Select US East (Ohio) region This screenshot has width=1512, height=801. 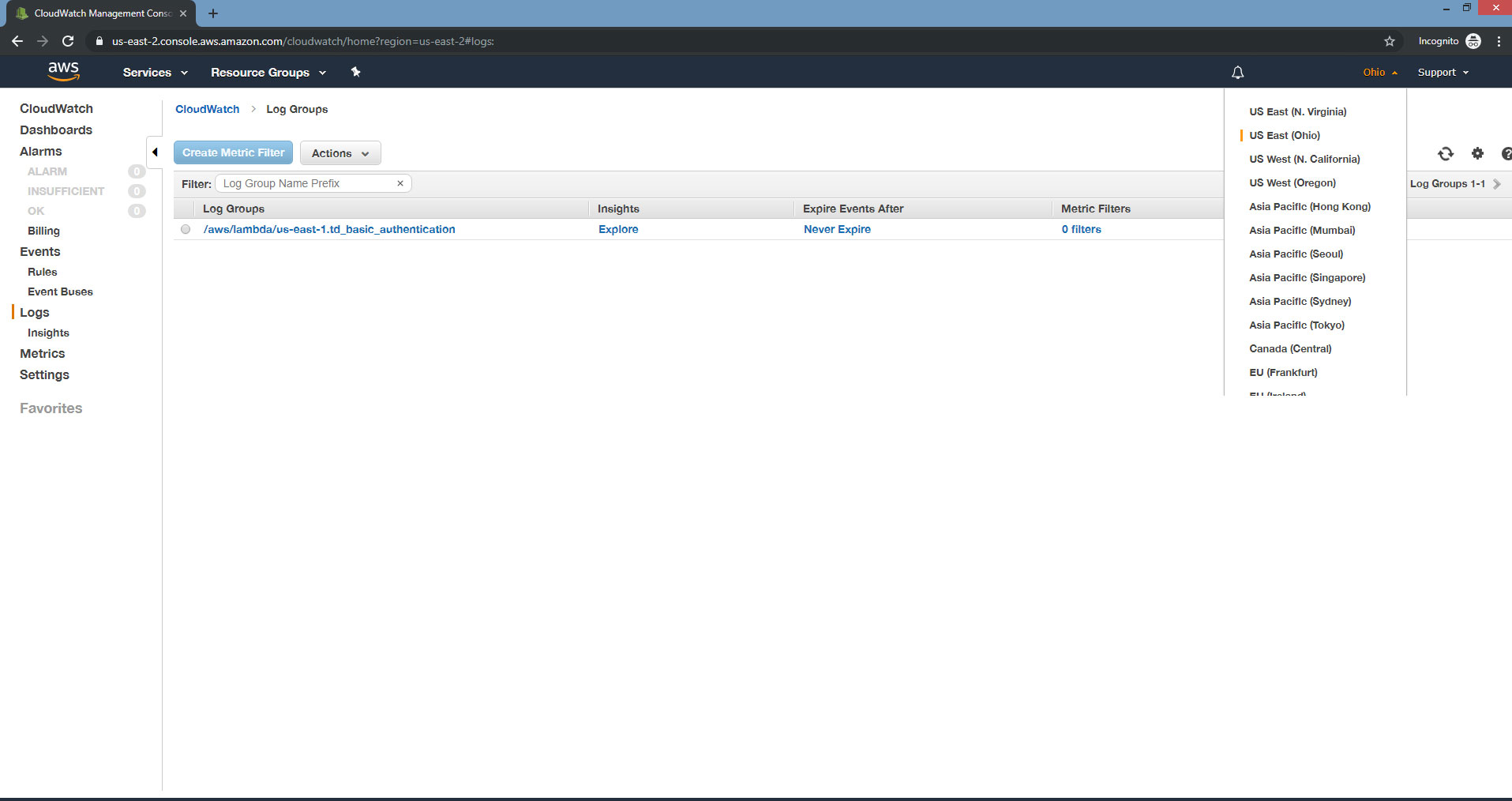(x=1284, y=136)
